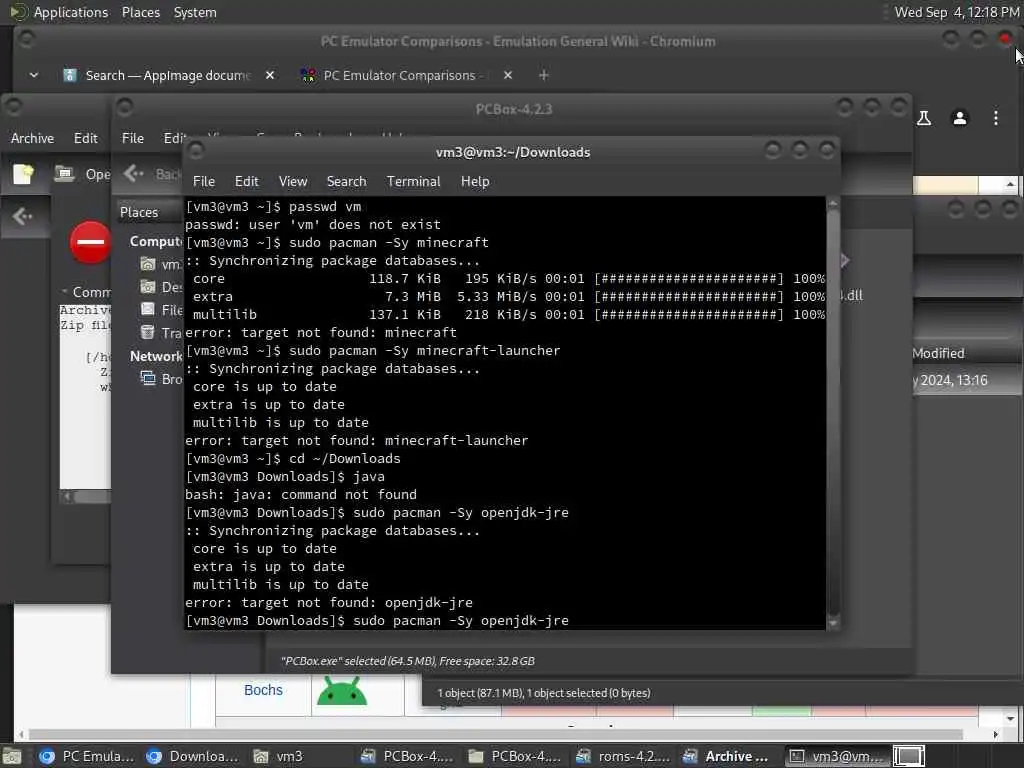The width and height of the screenshot is (1024, 768).
Task: Click terminal scrollbar up arrow
Action: [833, 204]
